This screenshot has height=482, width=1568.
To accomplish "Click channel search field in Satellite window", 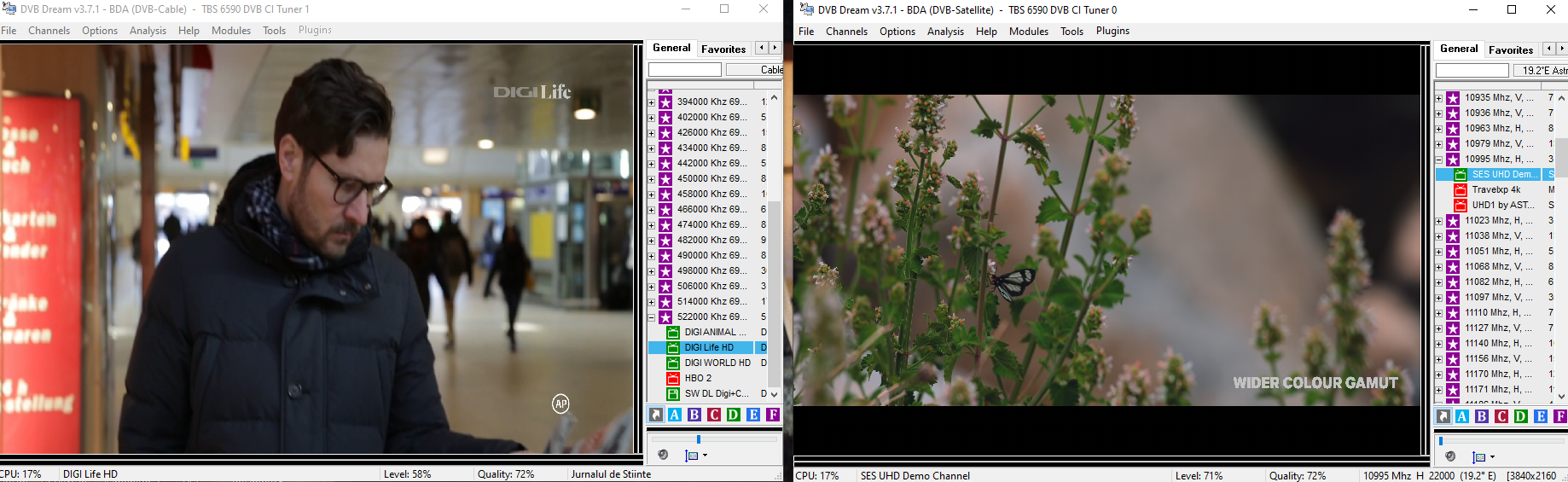I will pos(1472,71).
